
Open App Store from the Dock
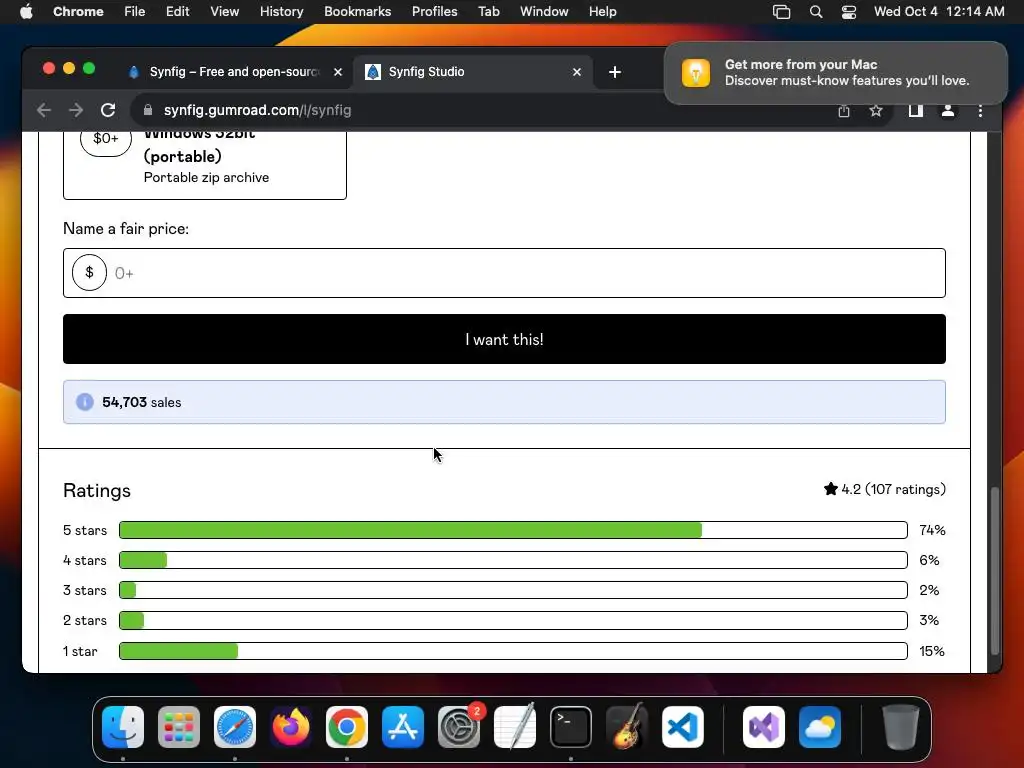coord(403,726)
